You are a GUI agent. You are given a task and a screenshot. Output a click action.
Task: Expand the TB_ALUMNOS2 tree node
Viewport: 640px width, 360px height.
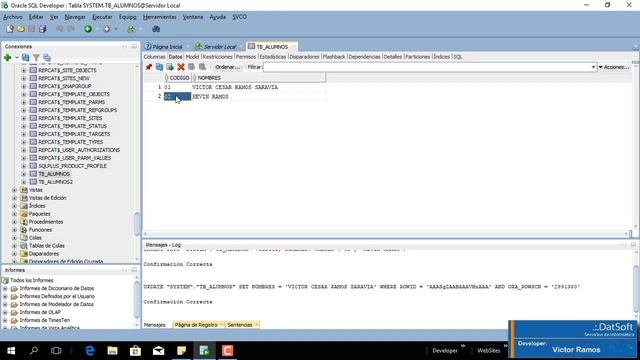[24, 182]
